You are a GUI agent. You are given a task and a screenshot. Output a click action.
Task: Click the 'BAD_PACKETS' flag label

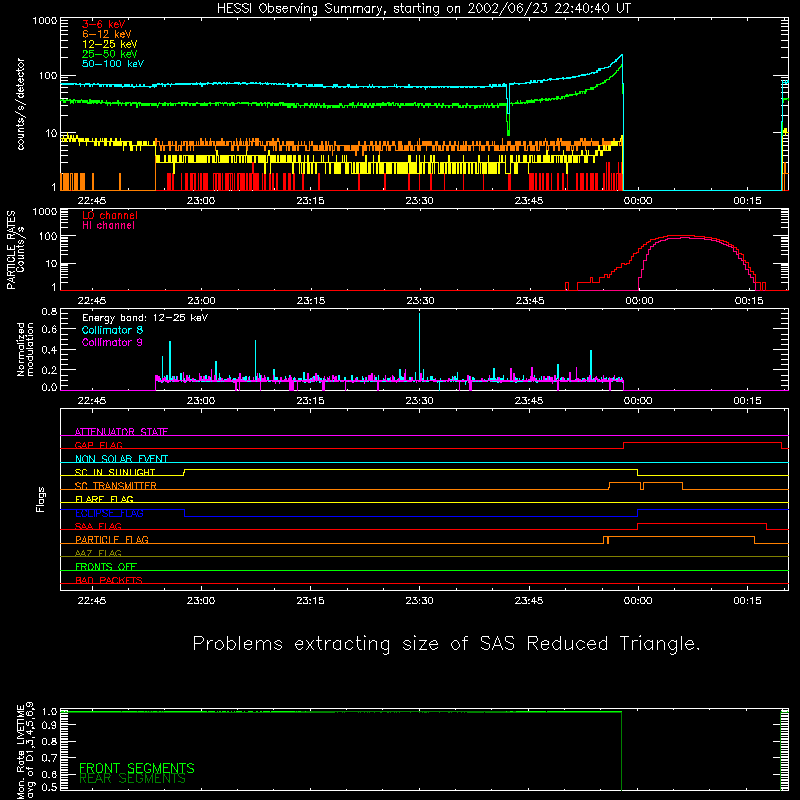pyautogui.click(x=109, y=581)
